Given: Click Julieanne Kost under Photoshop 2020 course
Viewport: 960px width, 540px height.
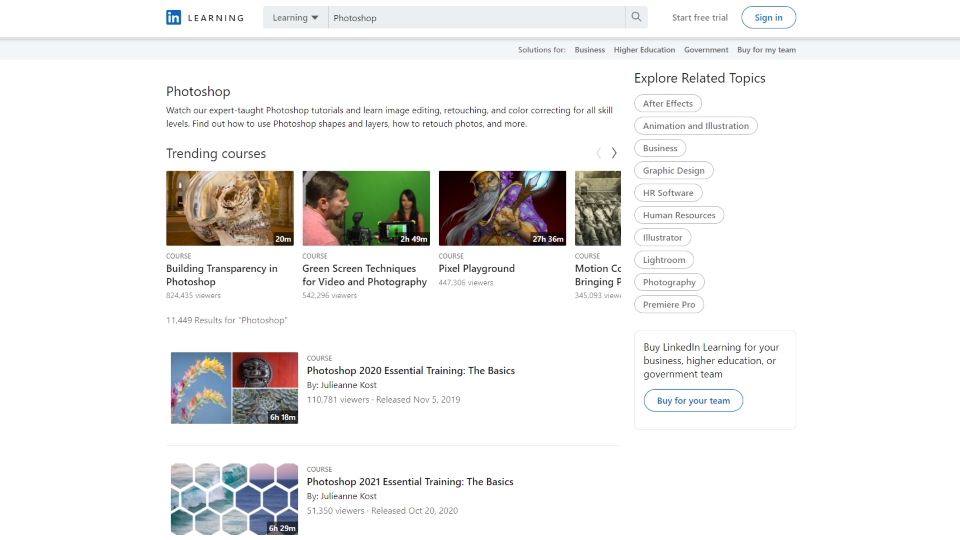Looking at the screenshot, I should [x=348, y=385].
